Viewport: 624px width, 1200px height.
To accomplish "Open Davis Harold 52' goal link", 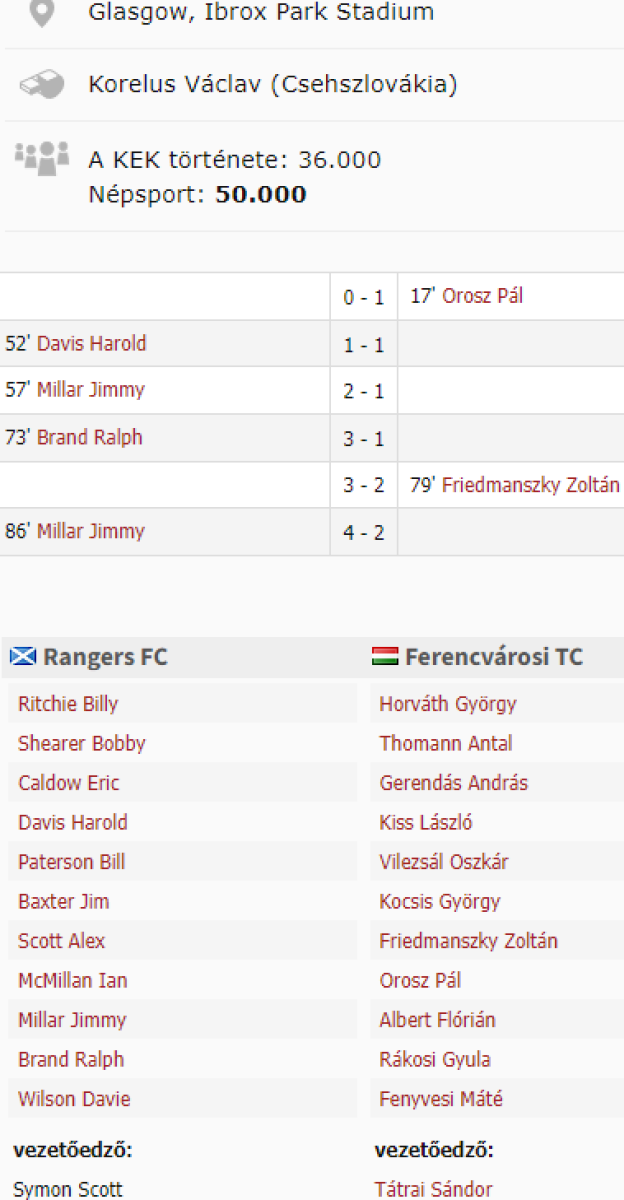I will 91,343.
